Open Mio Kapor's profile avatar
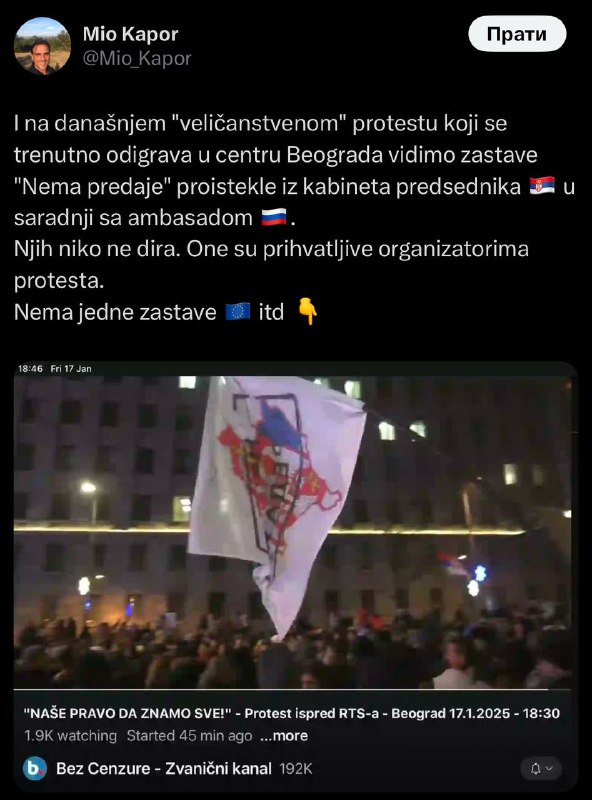Screen dimensions: 592x800 click(x=42, y=46)
